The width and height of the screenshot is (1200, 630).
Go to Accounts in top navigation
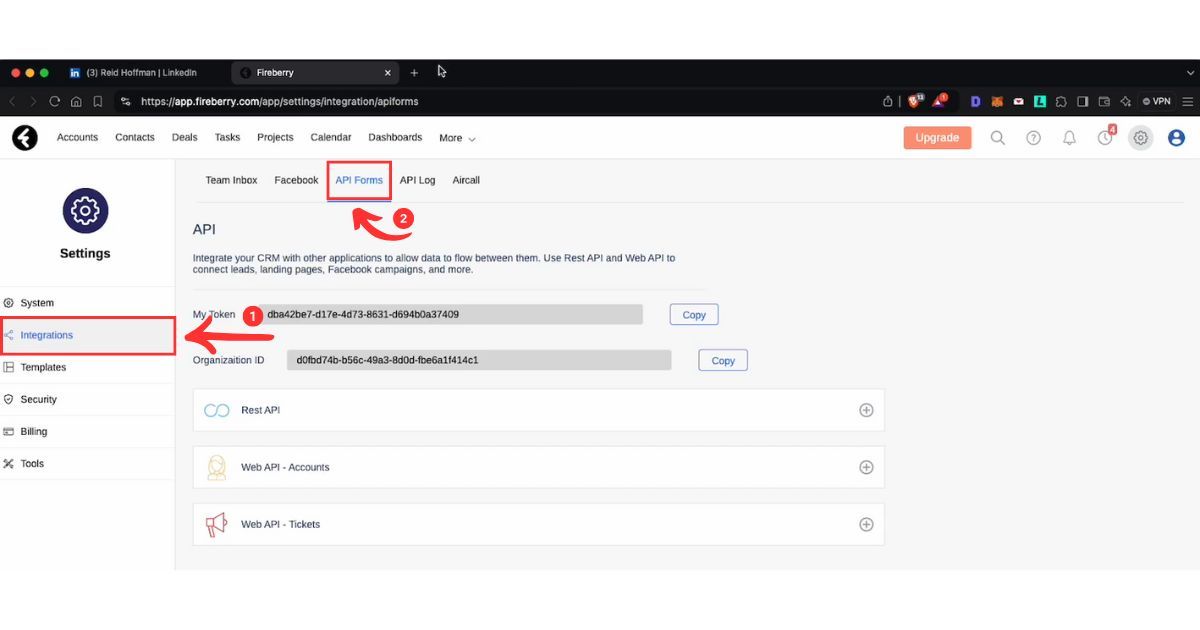[77, 137]
